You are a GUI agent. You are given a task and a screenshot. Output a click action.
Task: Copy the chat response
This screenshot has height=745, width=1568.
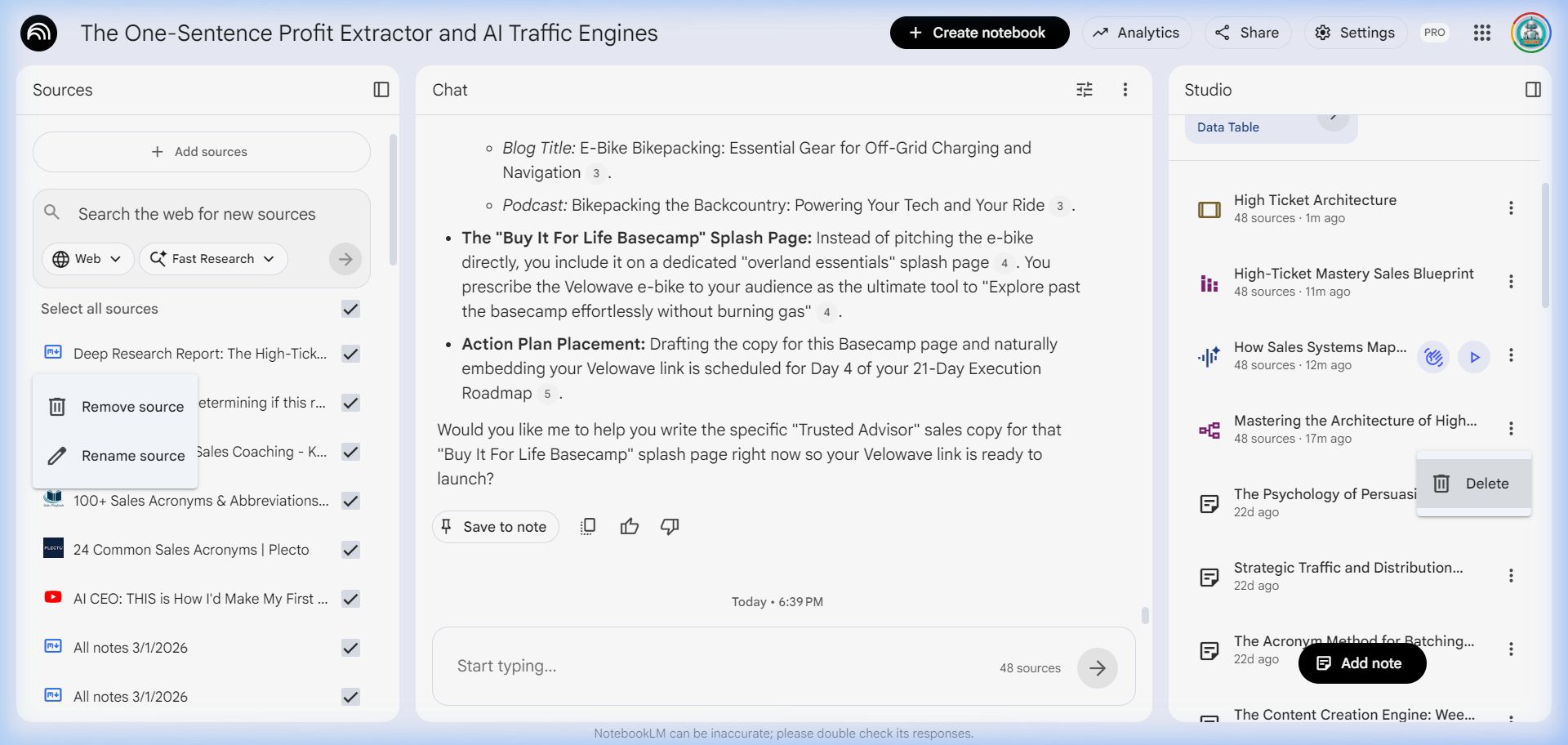point(588,527)
